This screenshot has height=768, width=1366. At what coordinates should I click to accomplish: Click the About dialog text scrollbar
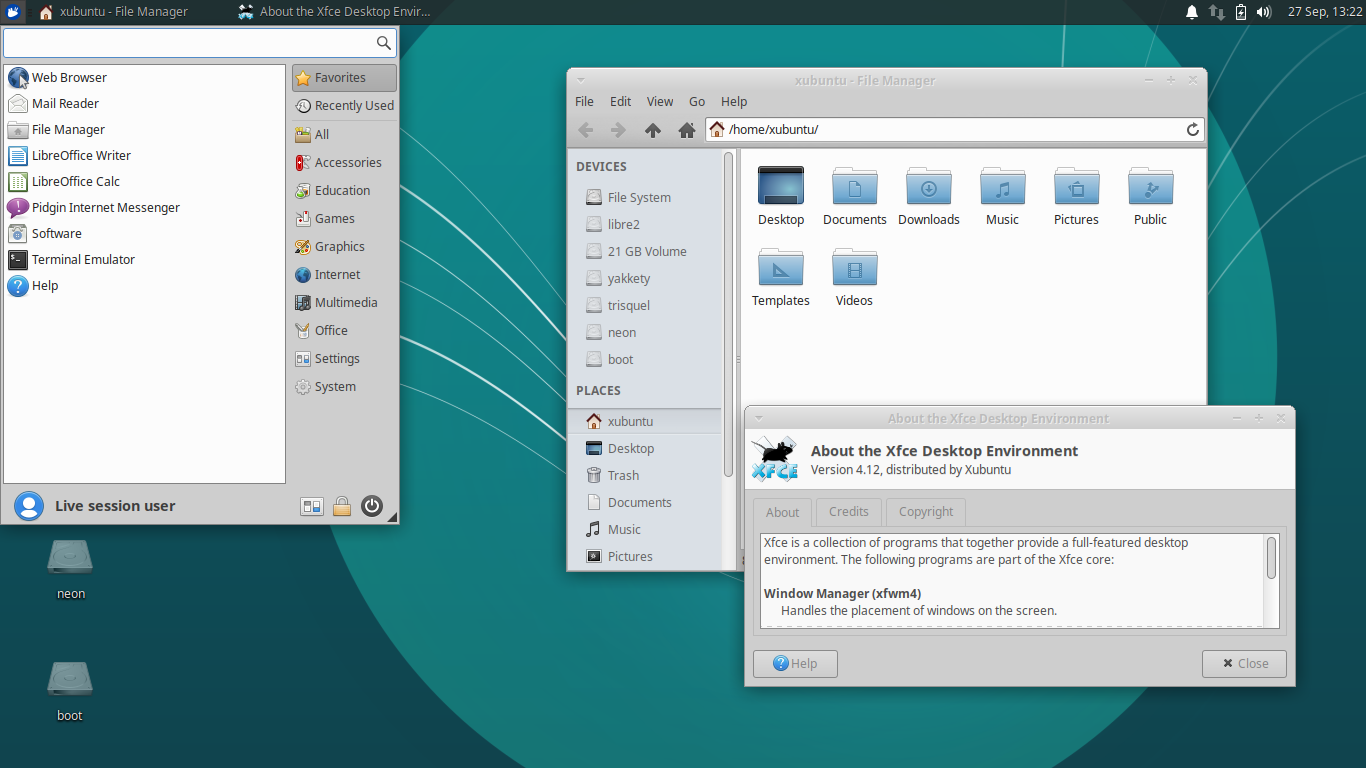1271,558
